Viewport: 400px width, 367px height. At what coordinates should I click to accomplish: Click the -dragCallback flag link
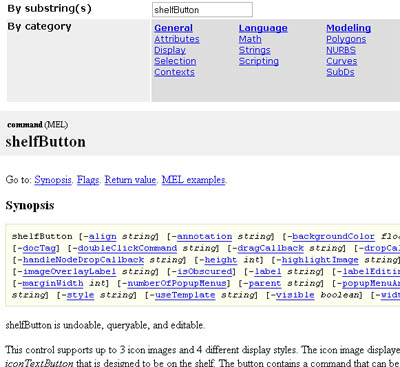pyautogui.click(x=270, y=248)
